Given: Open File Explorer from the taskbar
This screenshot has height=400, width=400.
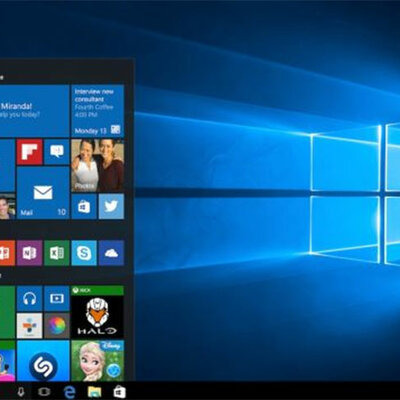Looking at the screenshot, I should 94,392.
